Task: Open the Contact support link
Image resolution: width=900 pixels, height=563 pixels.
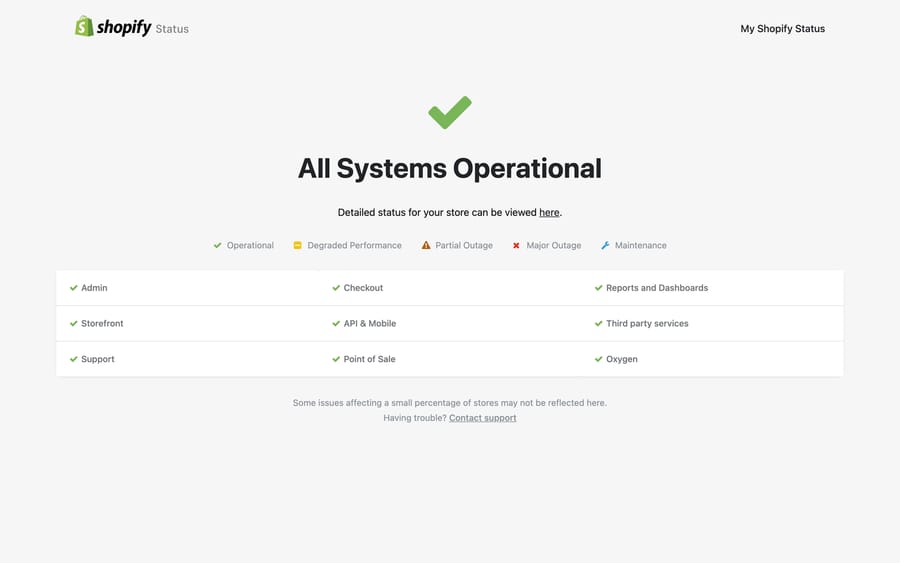Action: tap(482, 418)
